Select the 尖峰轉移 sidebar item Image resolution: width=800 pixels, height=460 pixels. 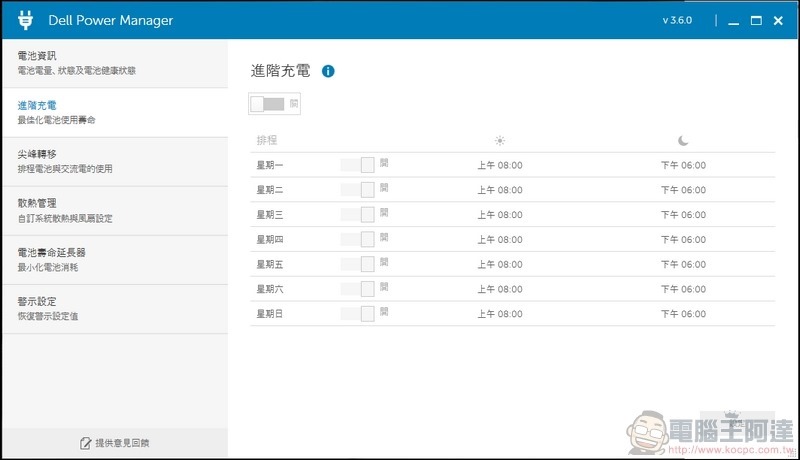[115, 162]
